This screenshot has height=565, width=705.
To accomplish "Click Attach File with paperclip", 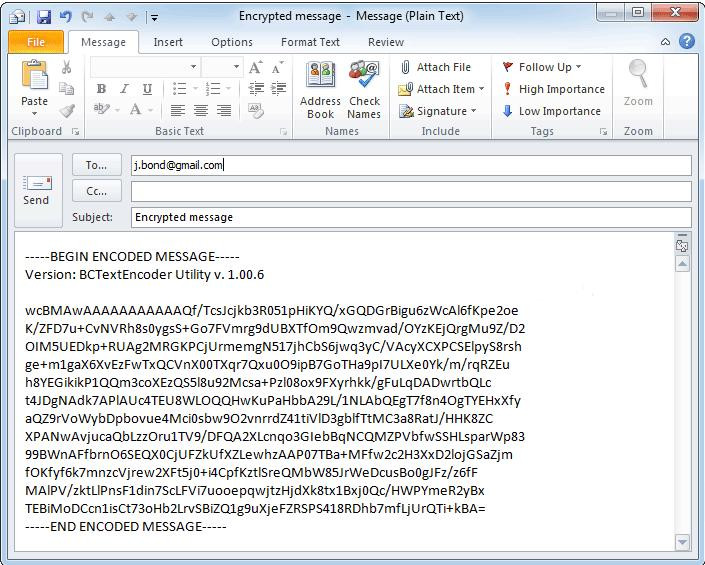I will 435,67.
